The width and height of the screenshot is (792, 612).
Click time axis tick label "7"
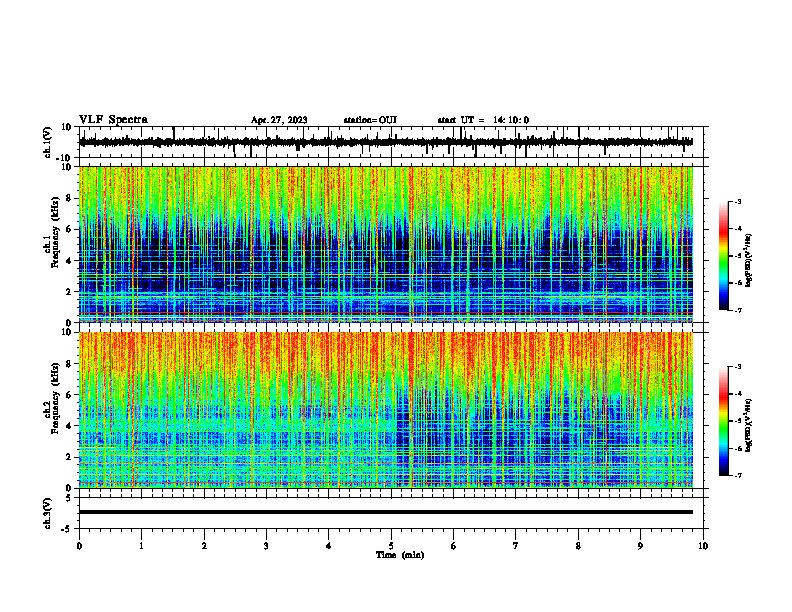click(516, 546)
